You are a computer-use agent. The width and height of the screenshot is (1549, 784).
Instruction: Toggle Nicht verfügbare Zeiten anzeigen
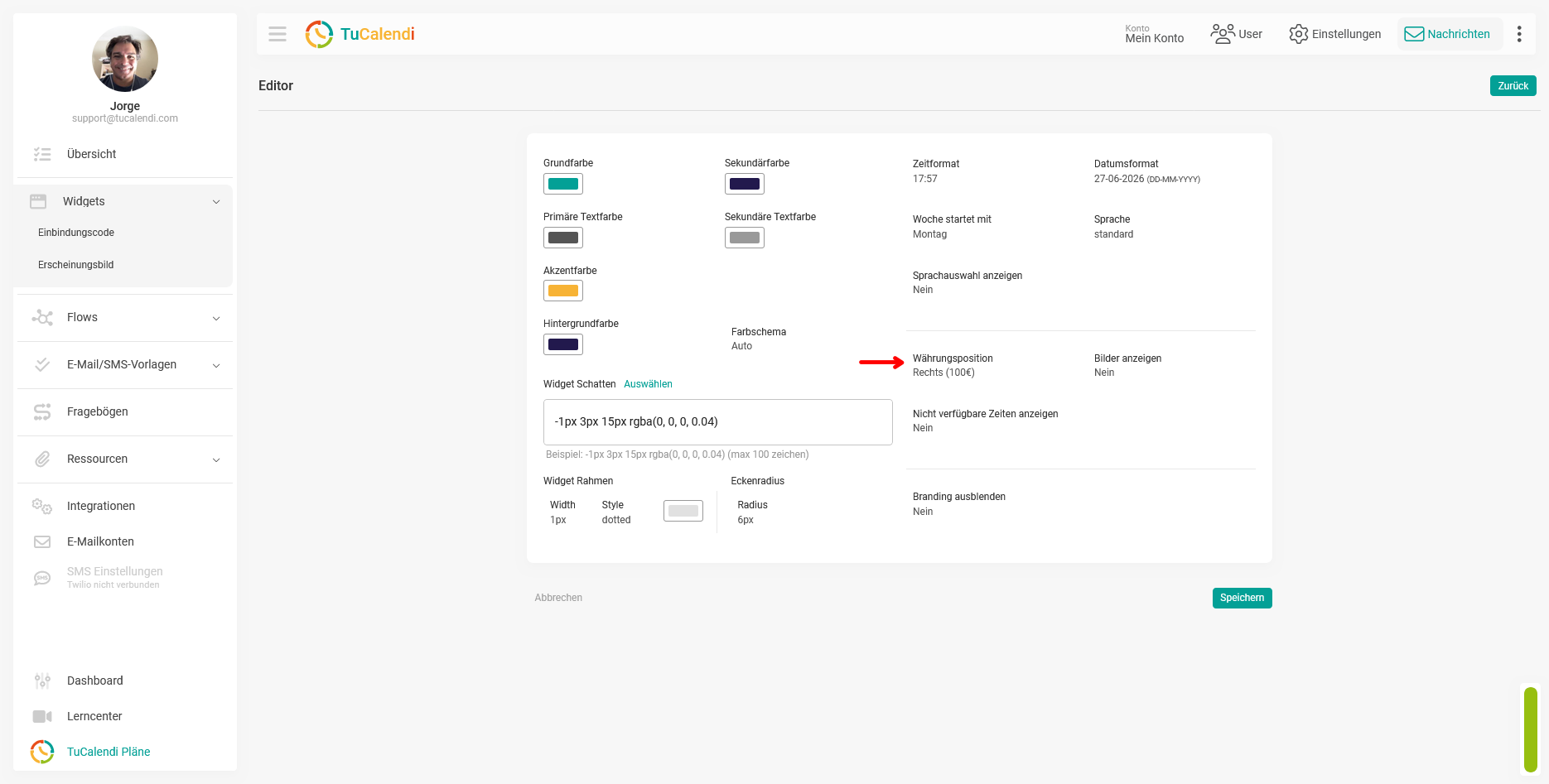pyautogui.click(x=986, y=421)
